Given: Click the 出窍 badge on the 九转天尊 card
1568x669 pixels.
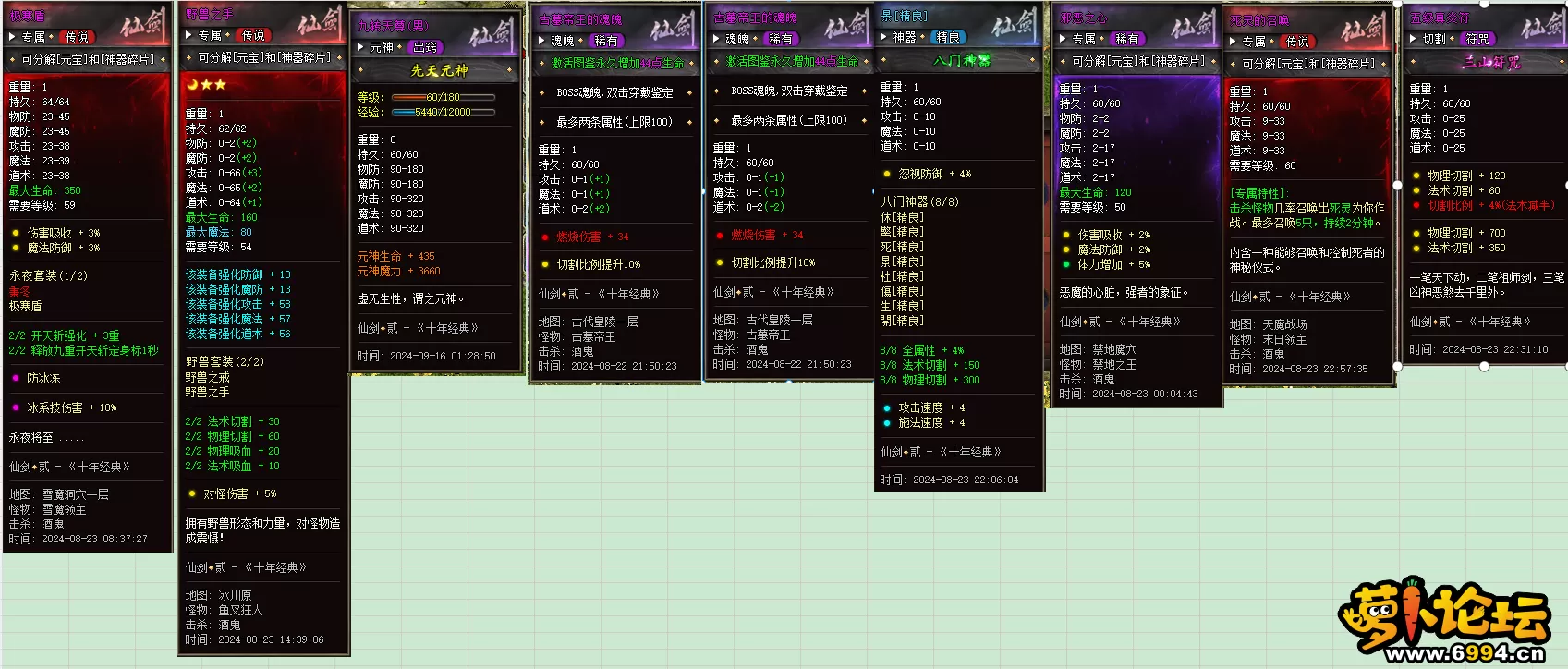Looking at the screenshot, I should [x=425, y=47].
